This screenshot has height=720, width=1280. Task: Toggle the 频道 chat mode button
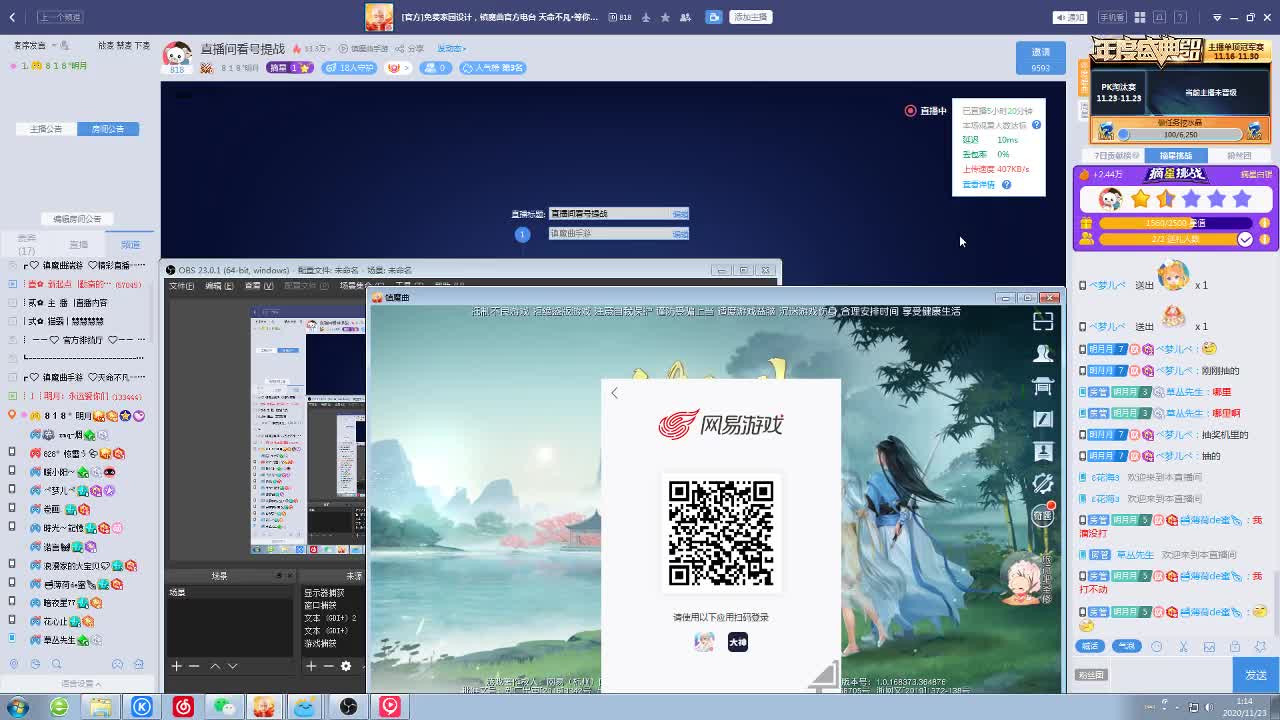[1090, 646]
